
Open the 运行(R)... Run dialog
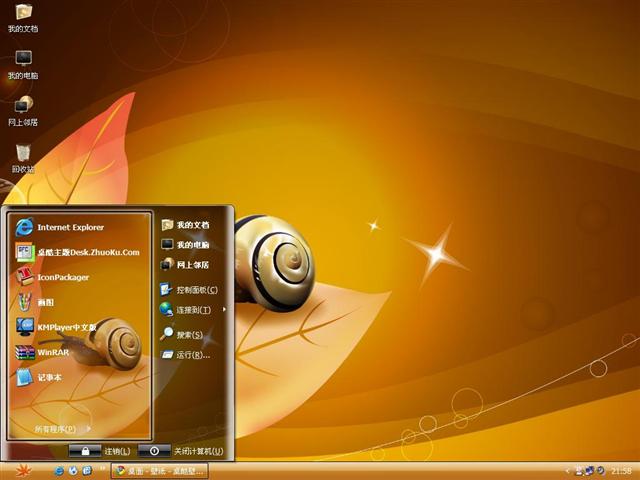tap(192, 355)
